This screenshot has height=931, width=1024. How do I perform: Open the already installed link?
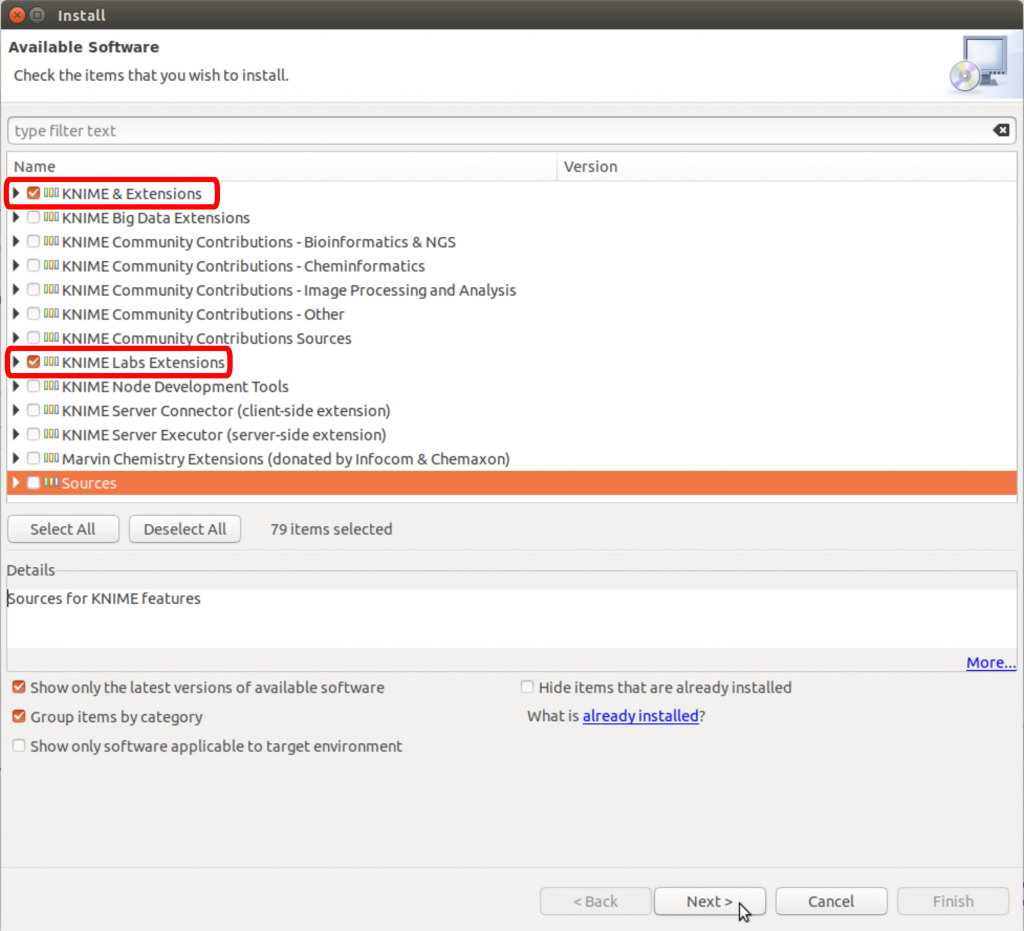640,716
